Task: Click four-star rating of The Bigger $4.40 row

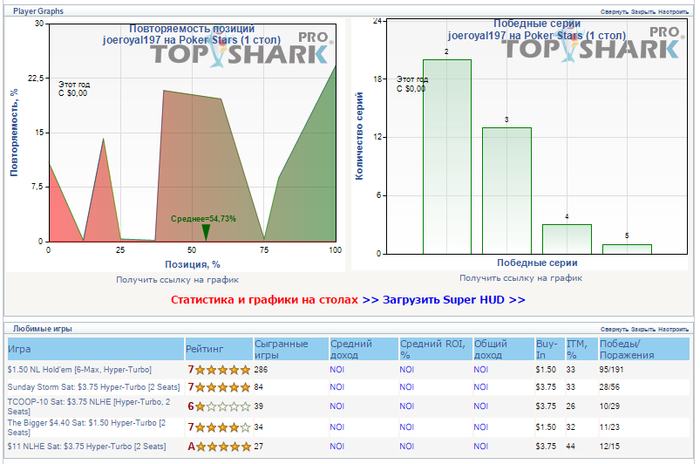Action: [x=222, y=427]
